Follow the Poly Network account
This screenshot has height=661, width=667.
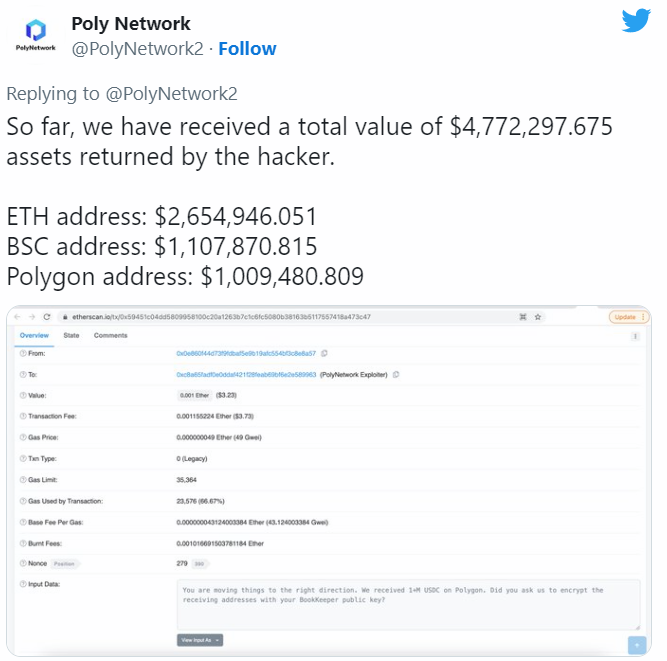coord(247,48)
